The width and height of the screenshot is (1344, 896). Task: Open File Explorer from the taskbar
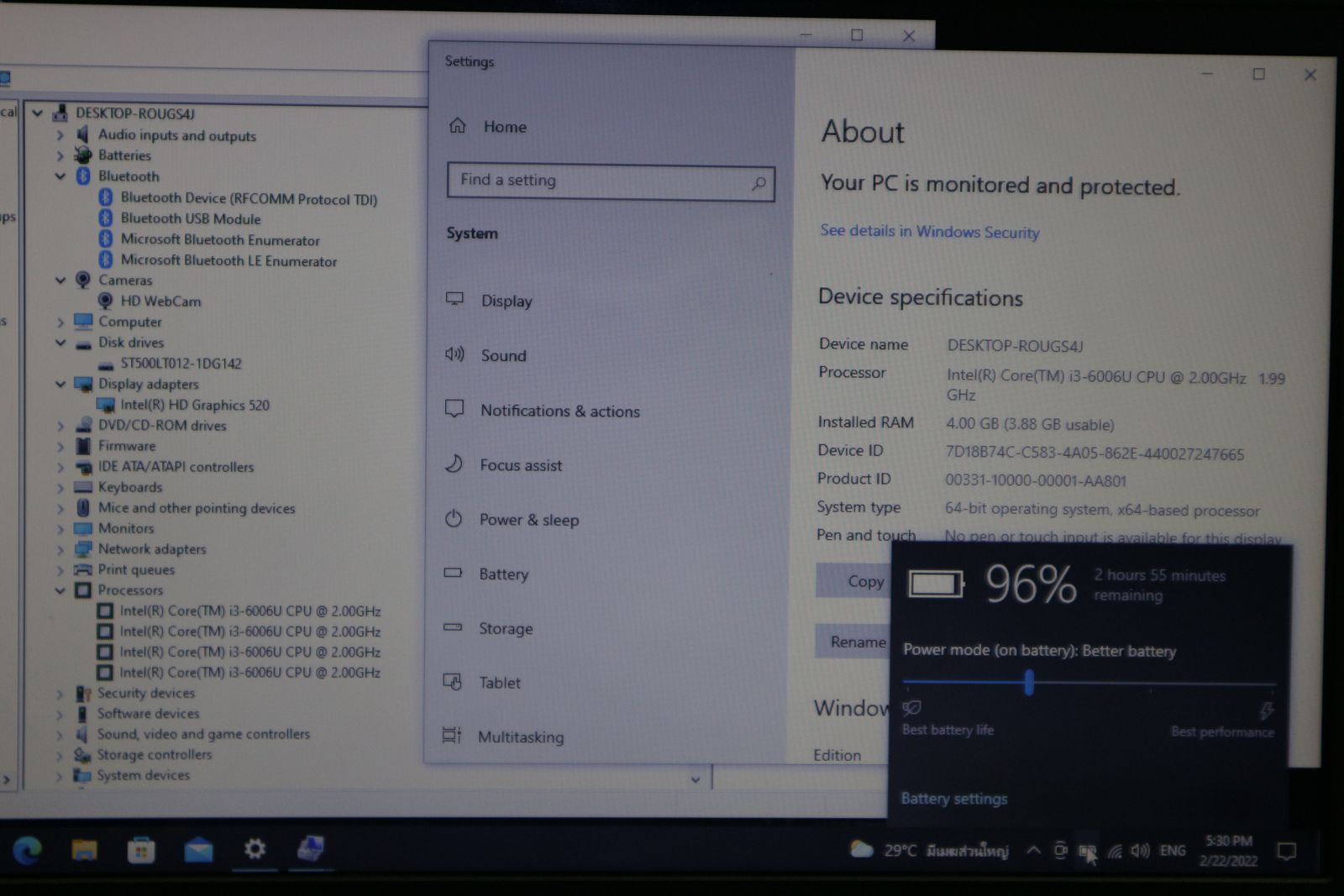84,851
